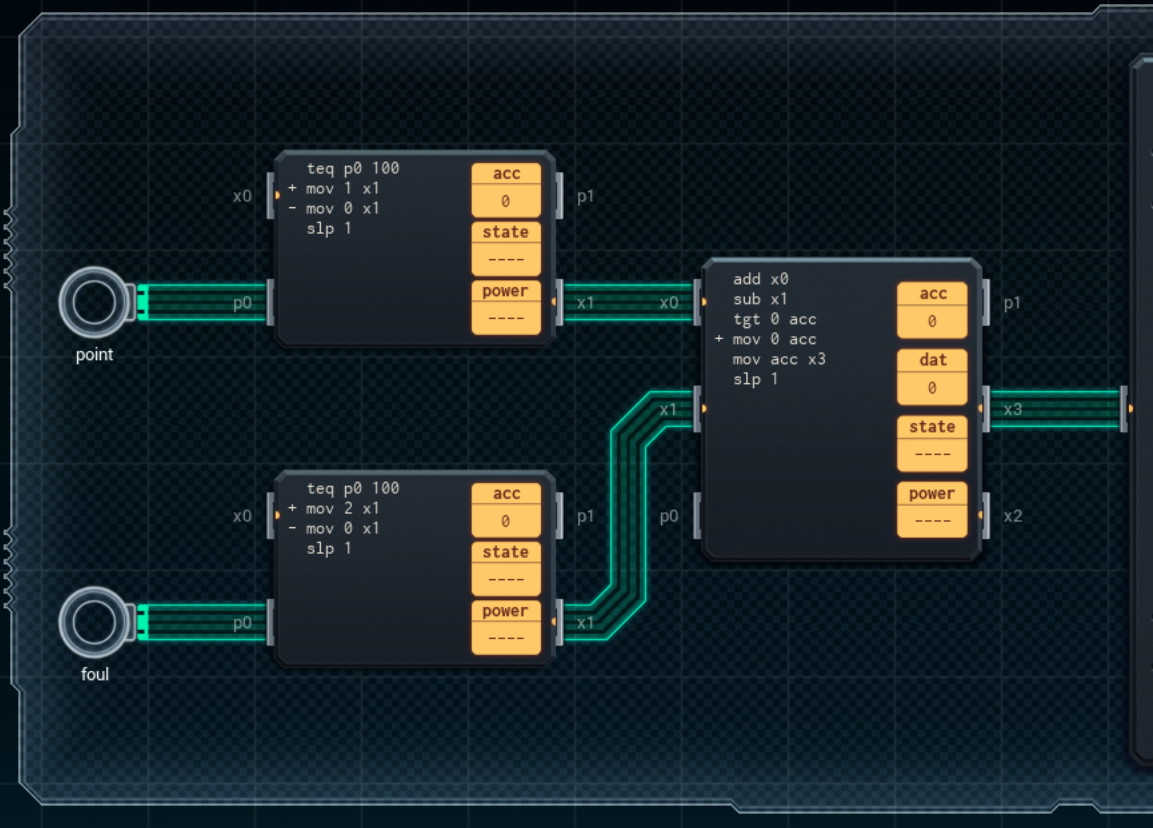This screenshot has height=828, width=1153.
Task: Click the dat register value box
Action: click(932, 387)
